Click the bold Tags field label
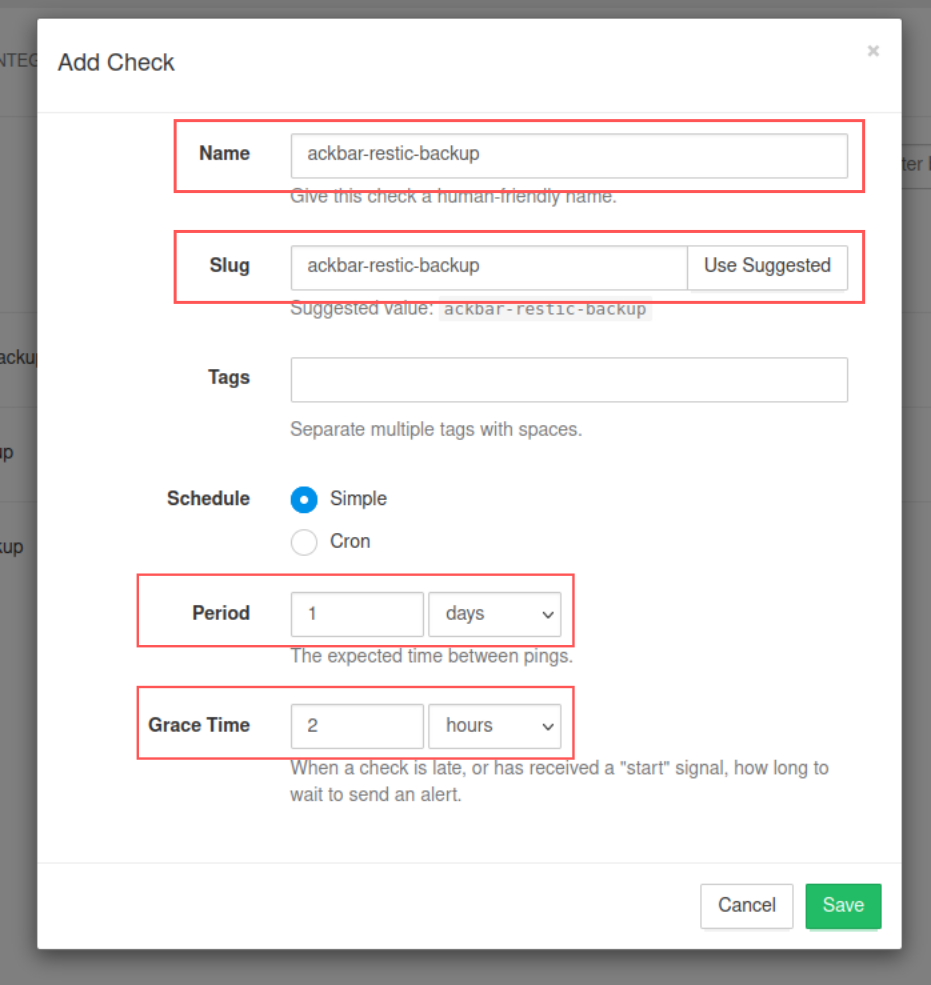 (x=228, y=377)
